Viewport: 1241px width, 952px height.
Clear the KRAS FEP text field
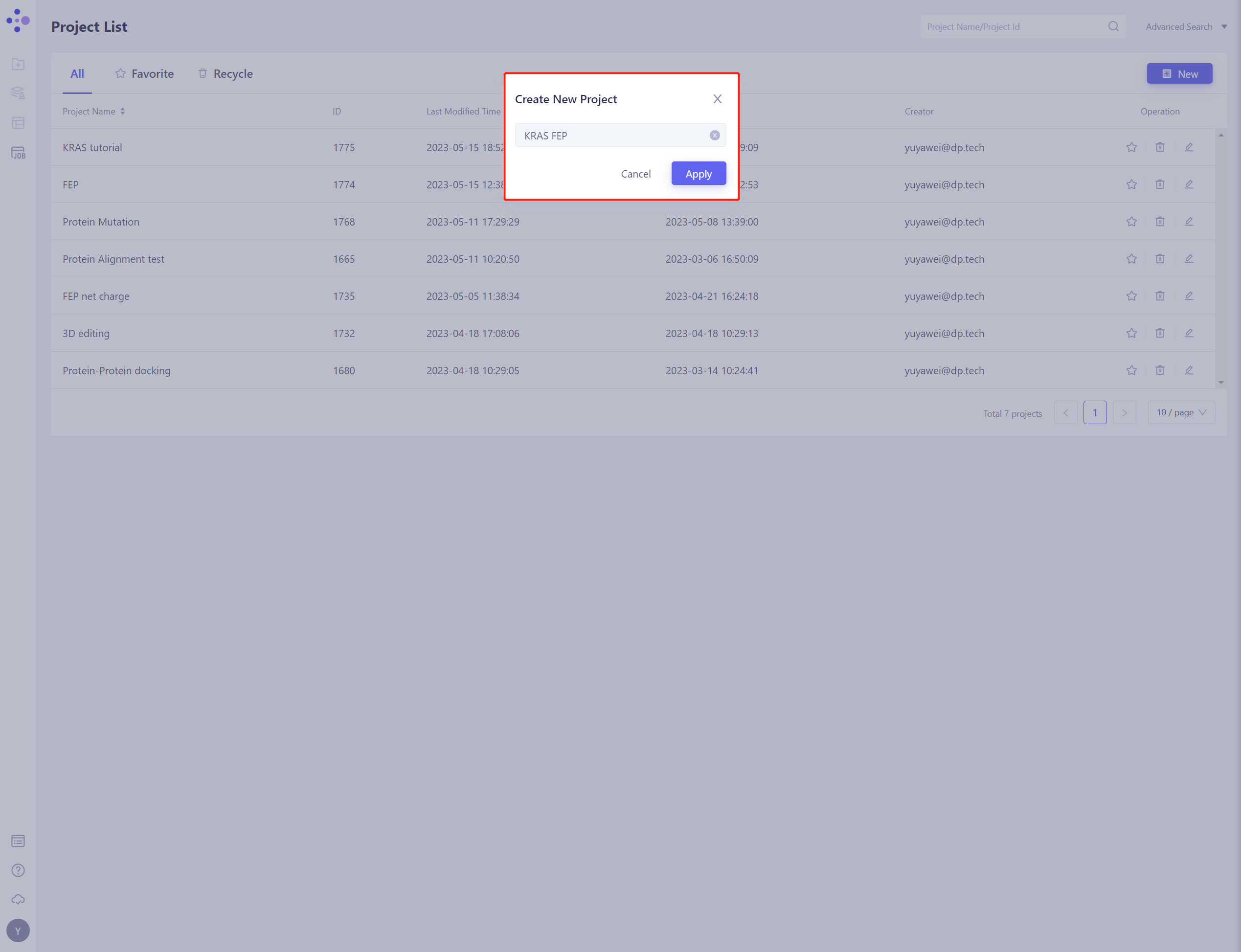point(715,136)
